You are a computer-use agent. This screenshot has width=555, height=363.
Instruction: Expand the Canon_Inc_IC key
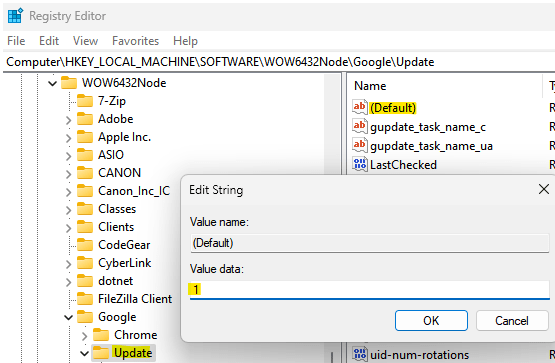[x=68, y=192]
